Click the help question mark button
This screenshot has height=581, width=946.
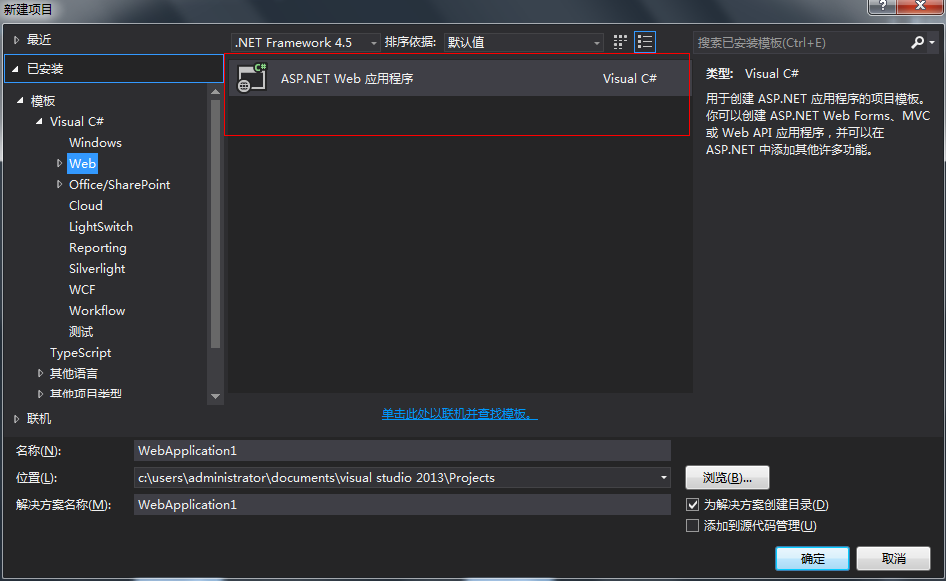point(883,6)
